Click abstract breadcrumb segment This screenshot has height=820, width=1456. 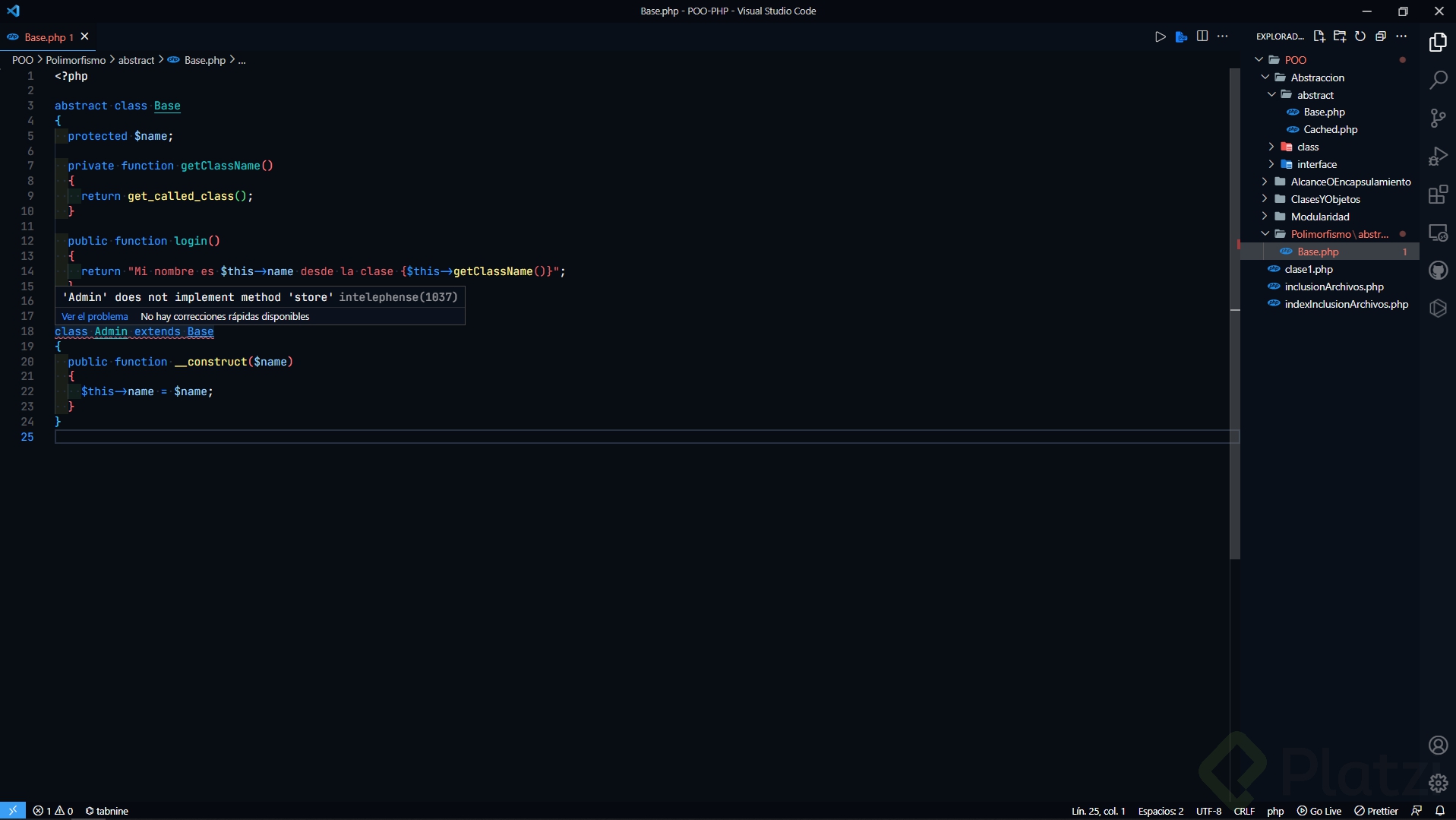tap(136, 60)
